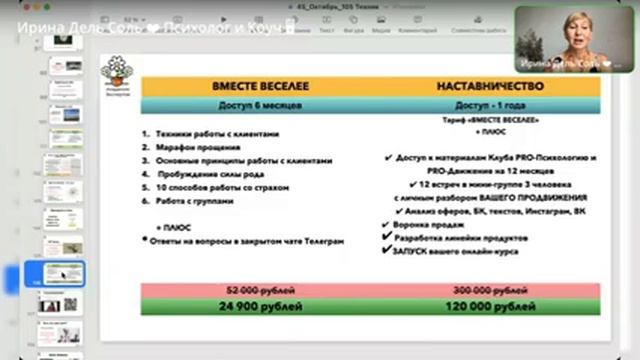This screenshot has width=640, height=360.
Task: Click 'Основные принципы работы с клиентами'
Action: [x=244, y=161]
